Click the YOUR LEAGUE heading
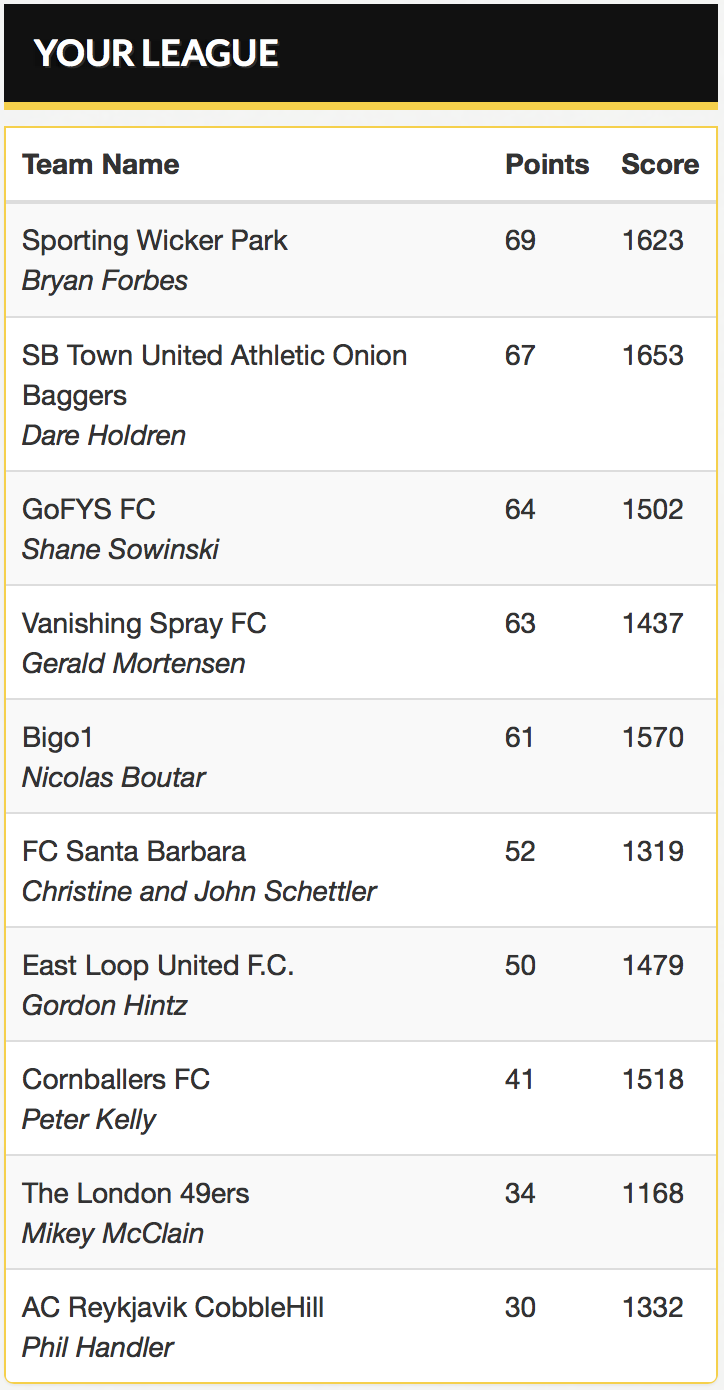Screen dimensions: 724x1390 click(x=156, y=53)
